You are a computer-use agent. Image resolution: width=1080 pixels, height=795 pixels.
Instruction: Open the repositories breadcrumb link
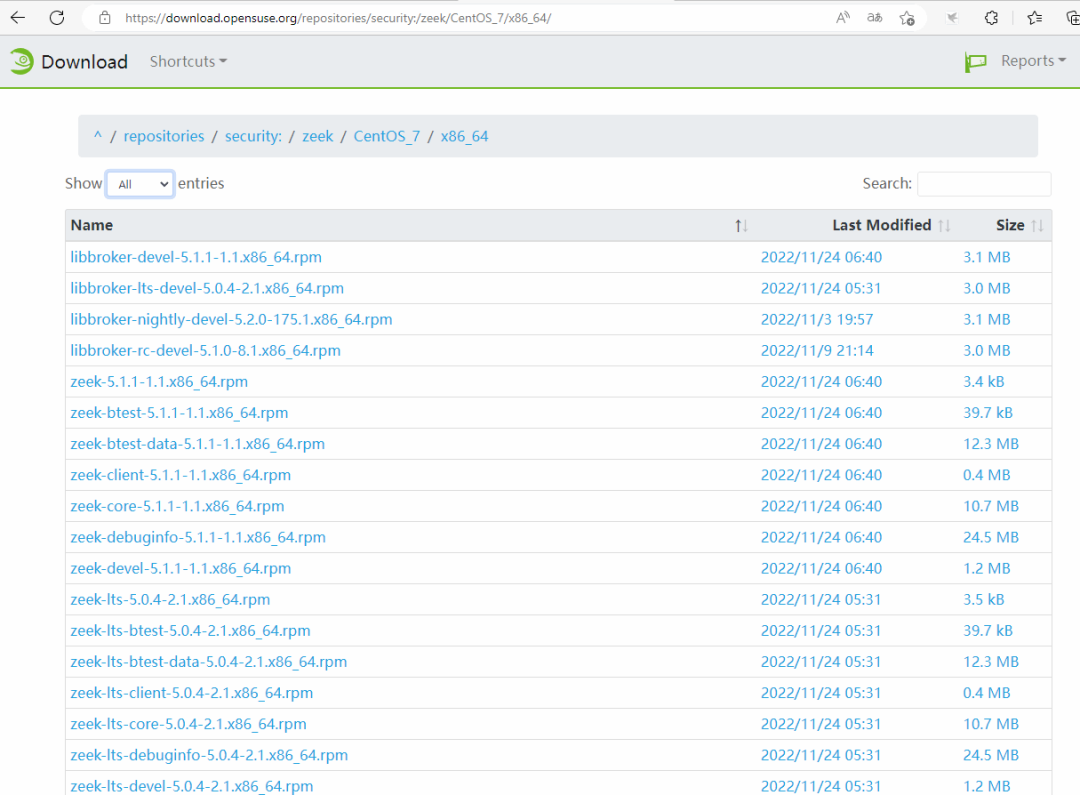tap(164, 136)
